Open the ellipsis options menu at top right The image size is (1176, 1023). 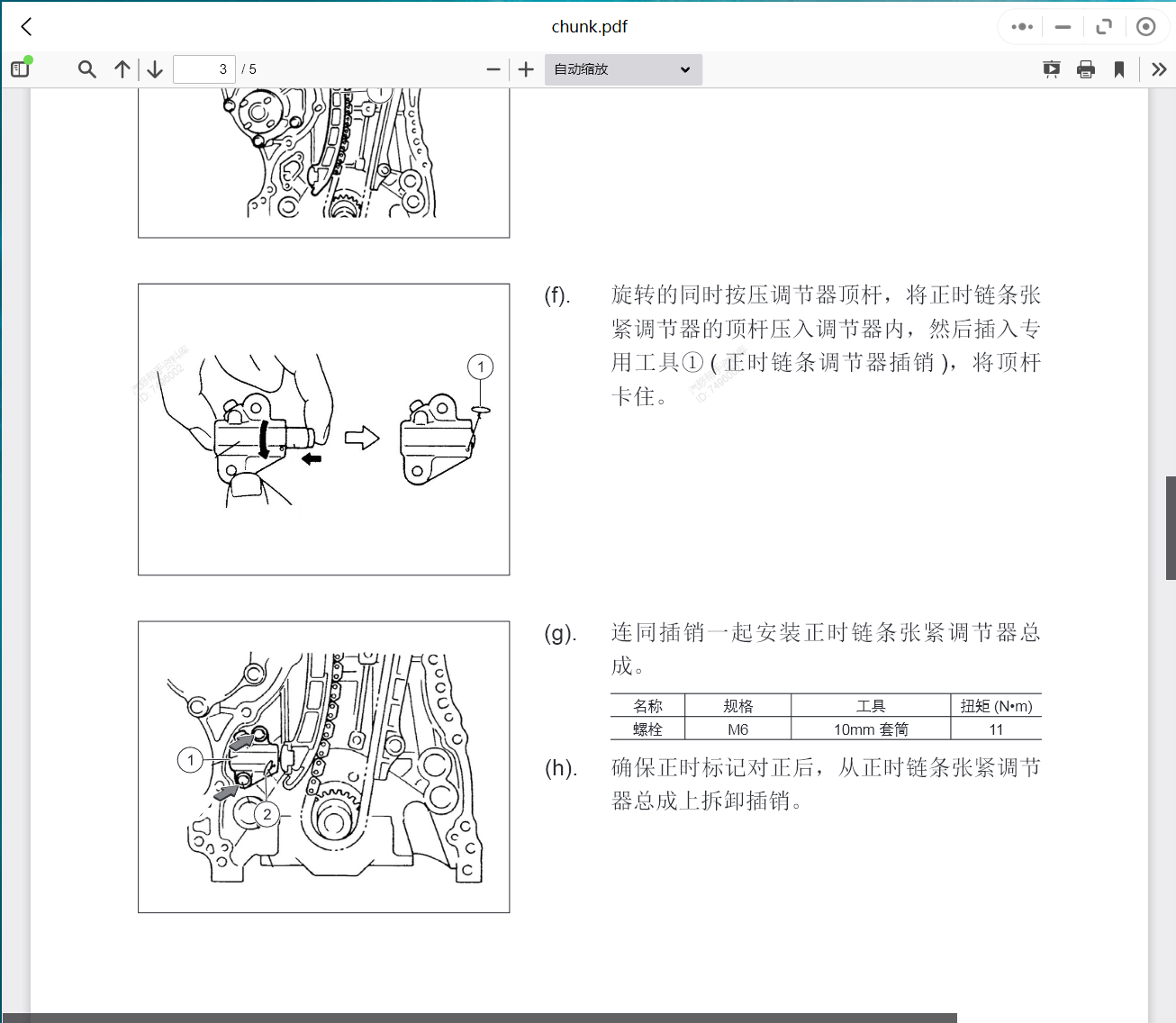click(1020, 26)
